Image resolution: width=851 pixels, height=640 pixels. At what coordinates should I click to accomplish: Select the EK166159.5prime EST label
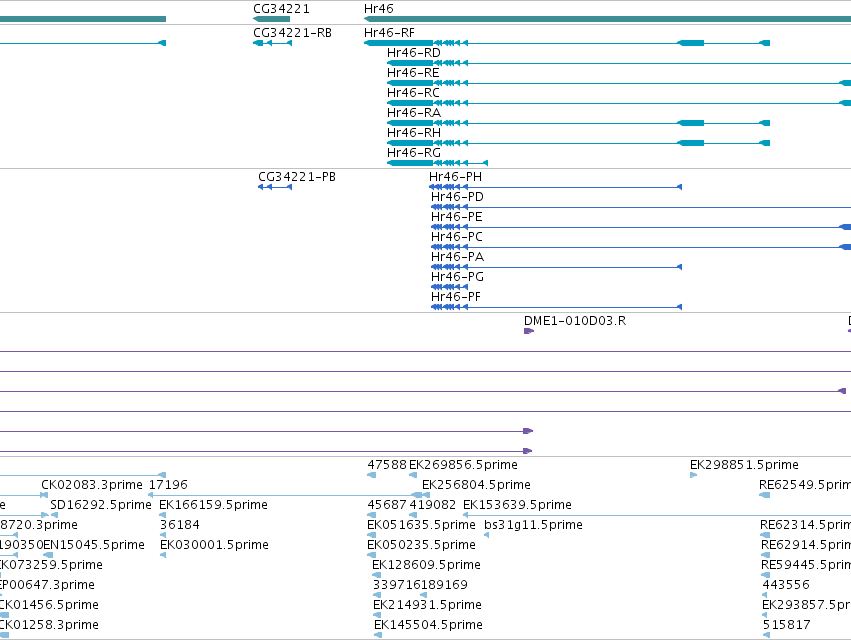(x=213, y=505)
